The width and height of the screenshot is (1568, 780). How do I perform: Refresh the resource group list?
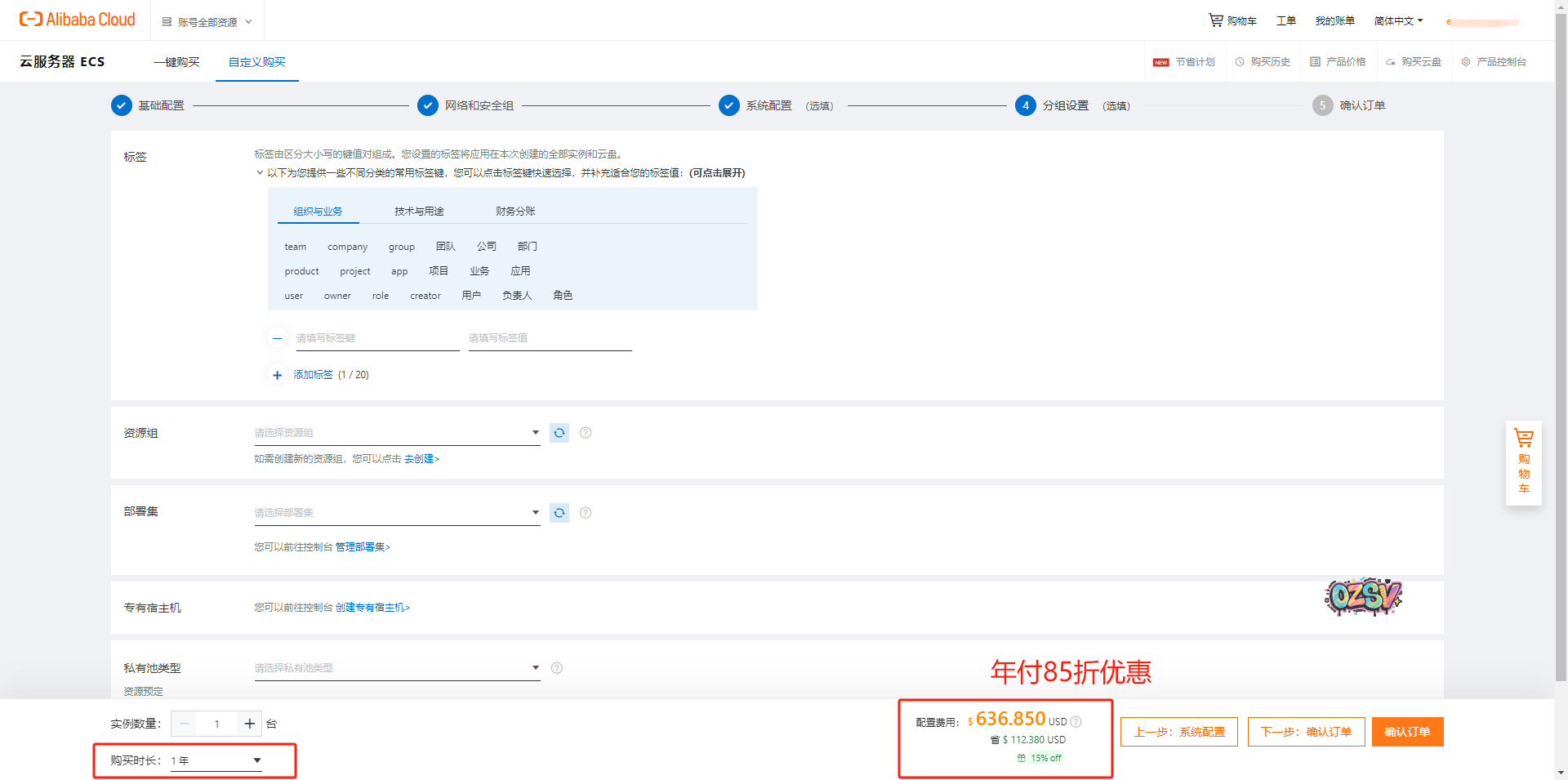tap(559, 433)
